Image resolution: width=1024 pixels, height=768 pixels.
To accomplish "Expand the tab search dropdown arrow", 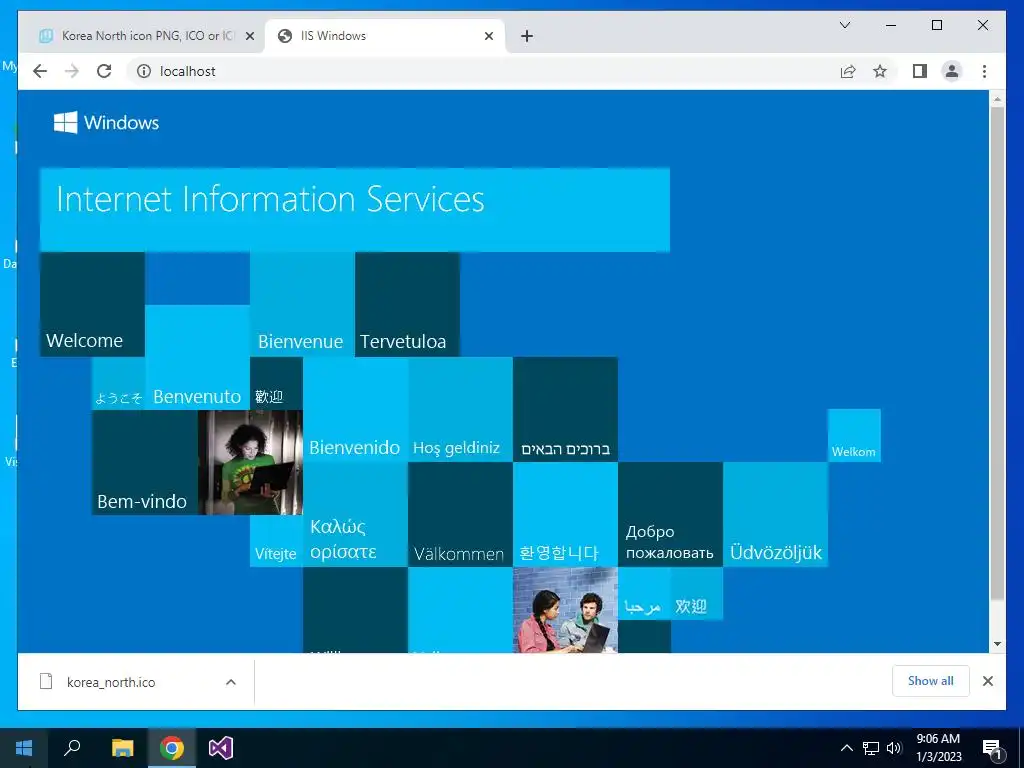I will click(x=844, y=25).
